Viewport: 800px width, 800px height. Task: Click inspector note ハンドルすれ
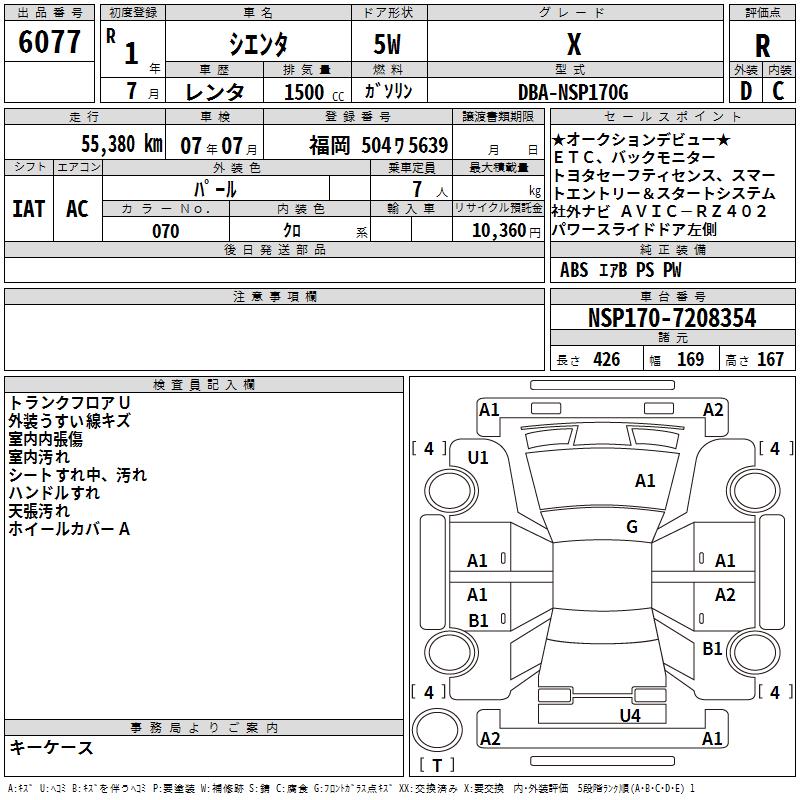[x=54, y=493]
